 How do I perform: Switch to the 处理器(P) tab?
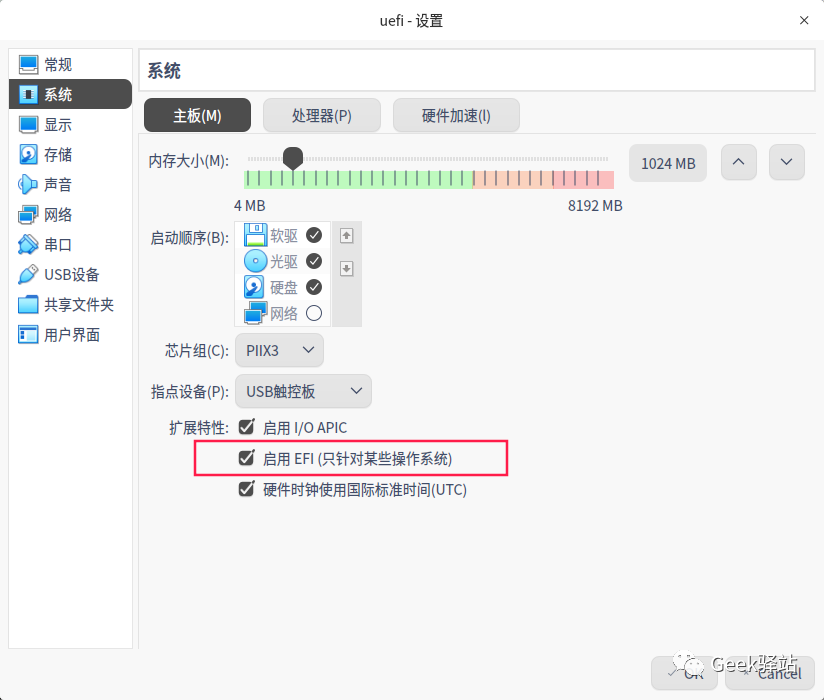[321, 115]
